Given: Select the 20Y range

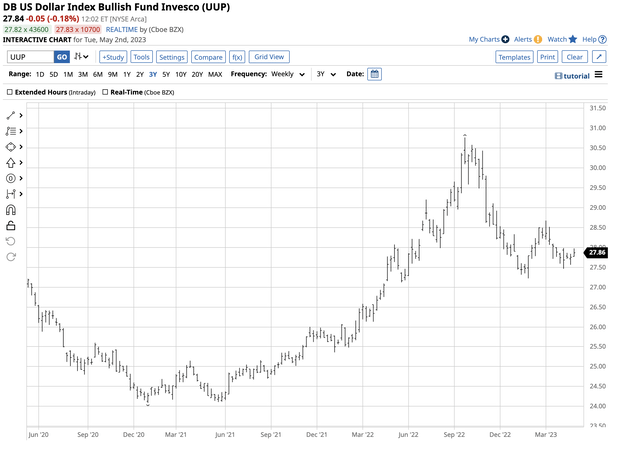Looking at the screenshot, I should tap(197, 74).
